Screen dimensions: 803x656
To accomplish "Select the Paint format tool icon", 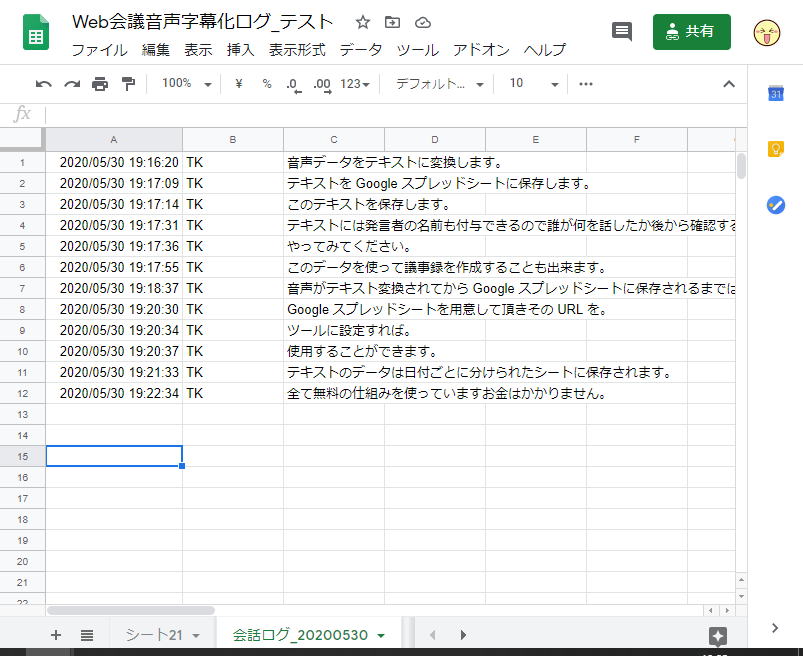I will (x=128, y=84).
